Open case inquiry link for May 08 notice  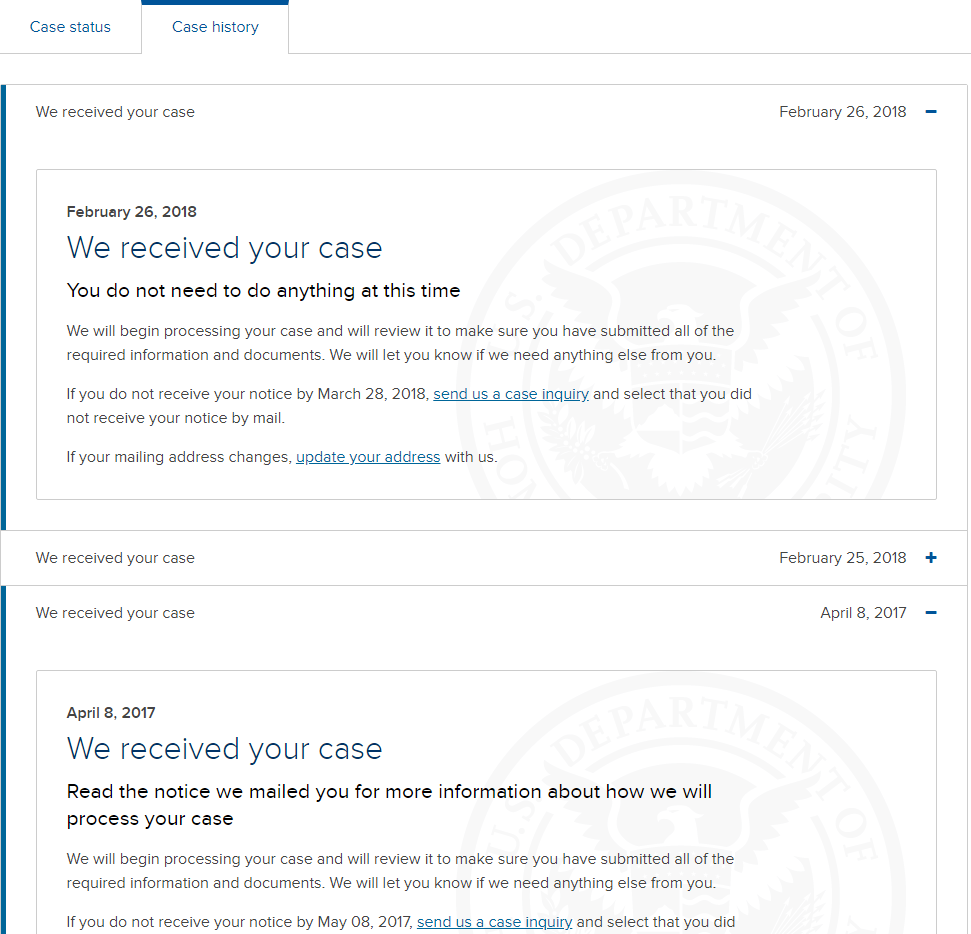494,922
